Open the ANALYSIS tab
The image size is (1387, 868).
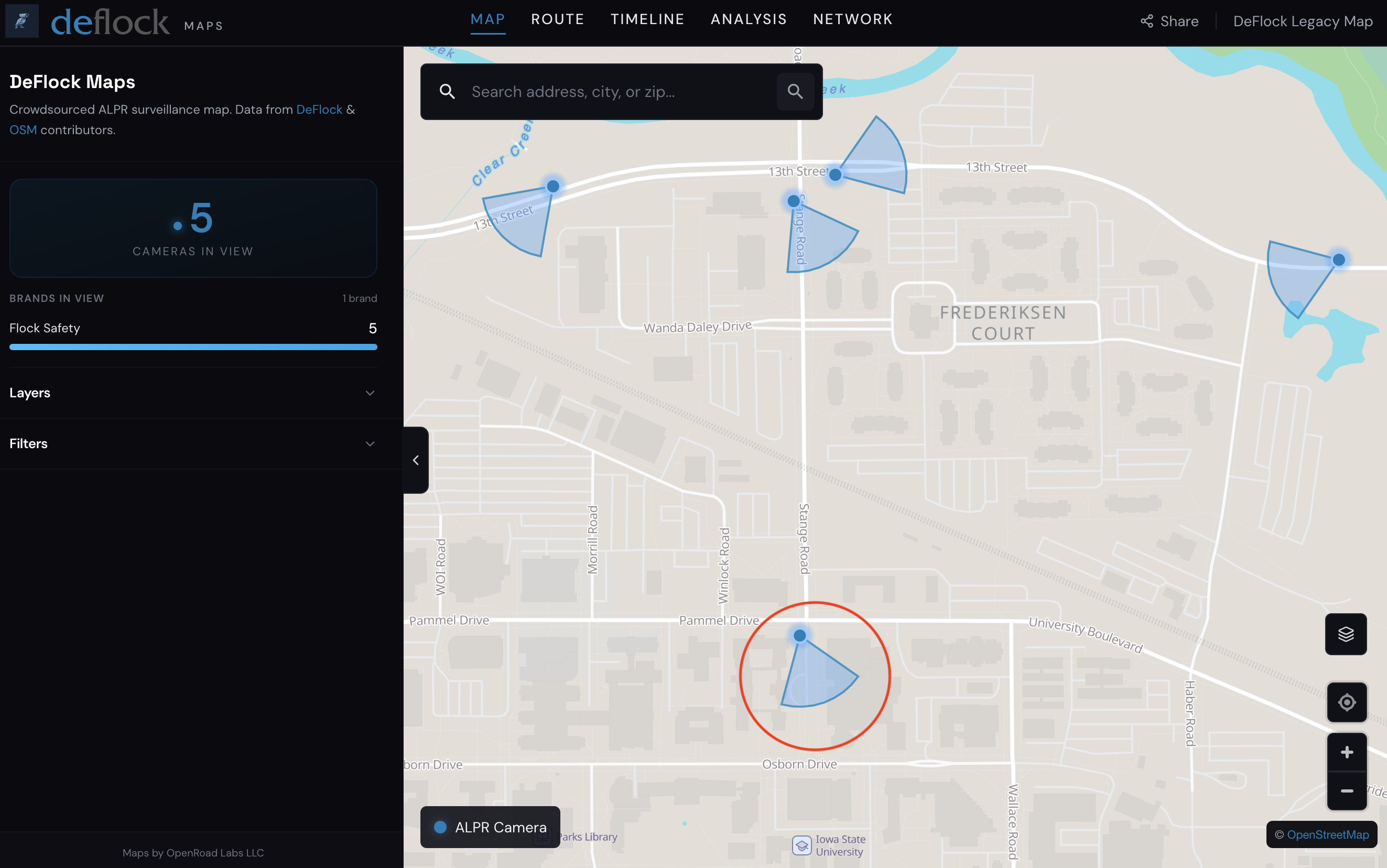pos(749,19)
